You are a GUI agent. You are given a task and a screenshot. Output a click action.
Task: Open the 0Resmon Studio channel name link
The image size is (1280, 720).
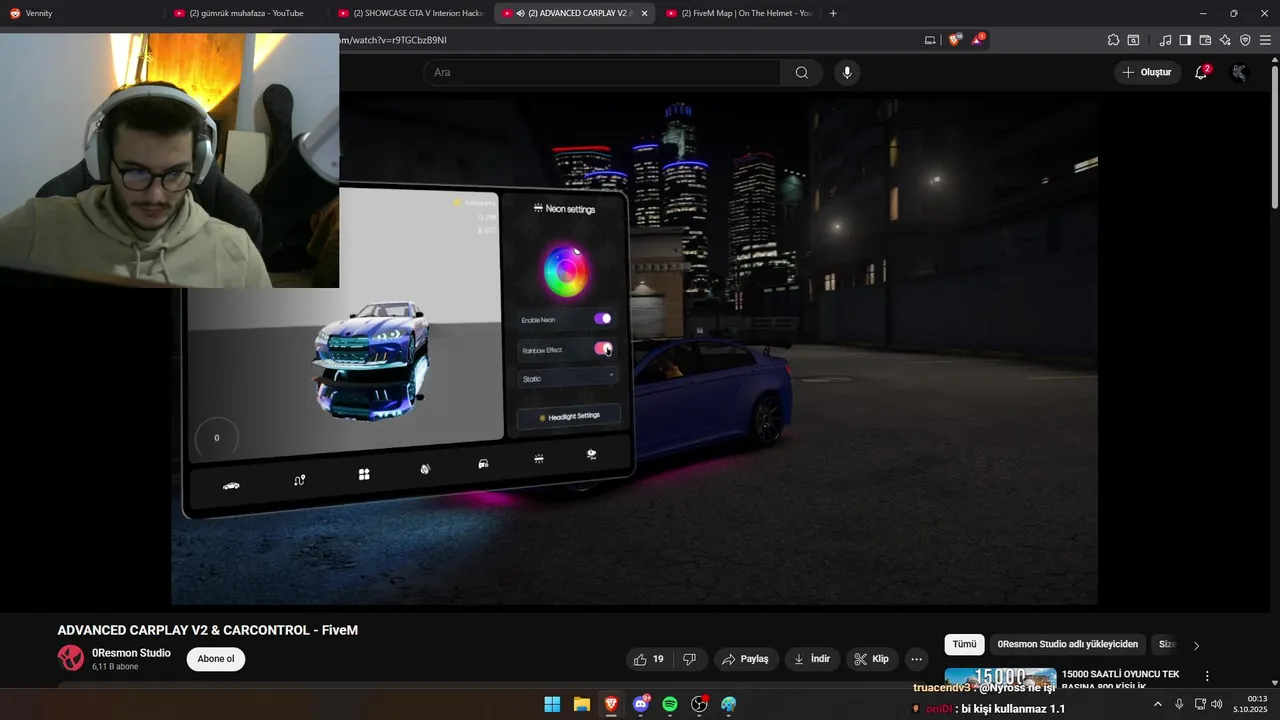(x=131, y=653)
